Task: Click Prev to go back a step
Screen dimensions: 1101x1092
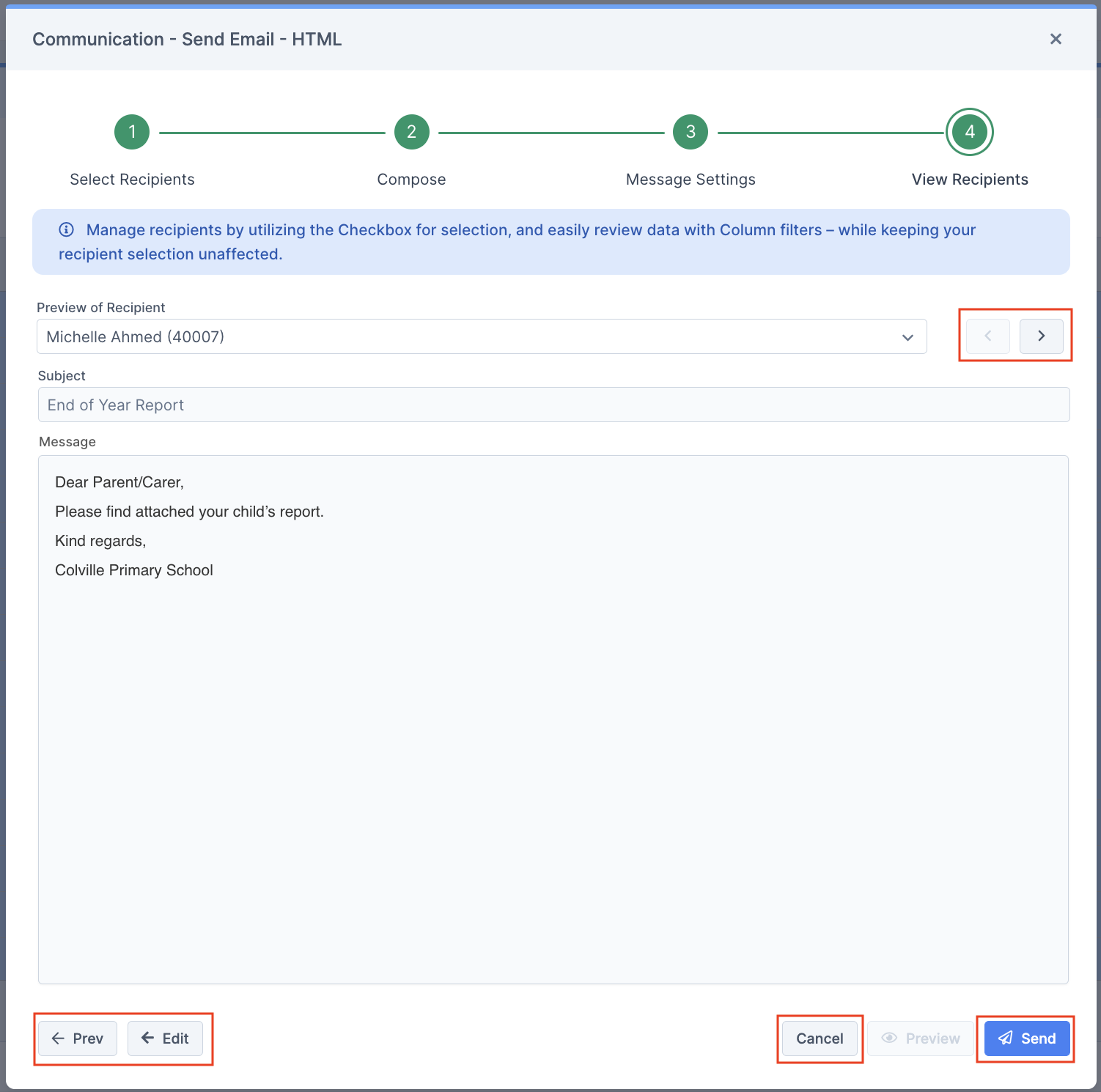Action: pos(76,1038)
